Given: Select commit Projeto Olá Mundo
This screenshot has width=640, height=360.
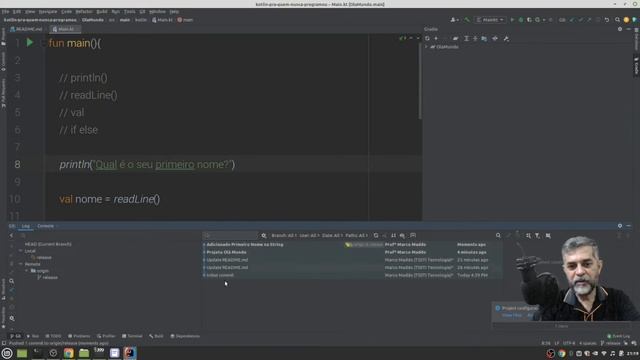Looking at the screenshot, I should point(226,252).
